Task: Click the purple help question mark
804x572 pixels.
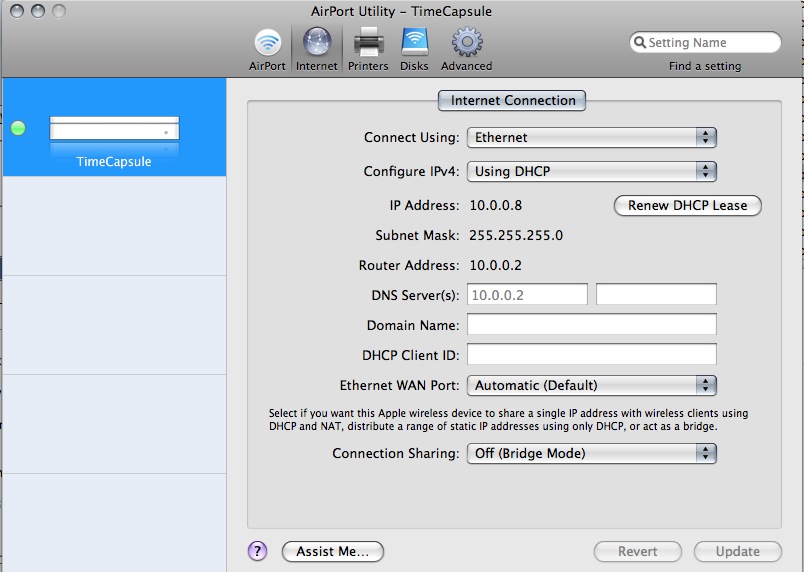Action: (257, 551)
